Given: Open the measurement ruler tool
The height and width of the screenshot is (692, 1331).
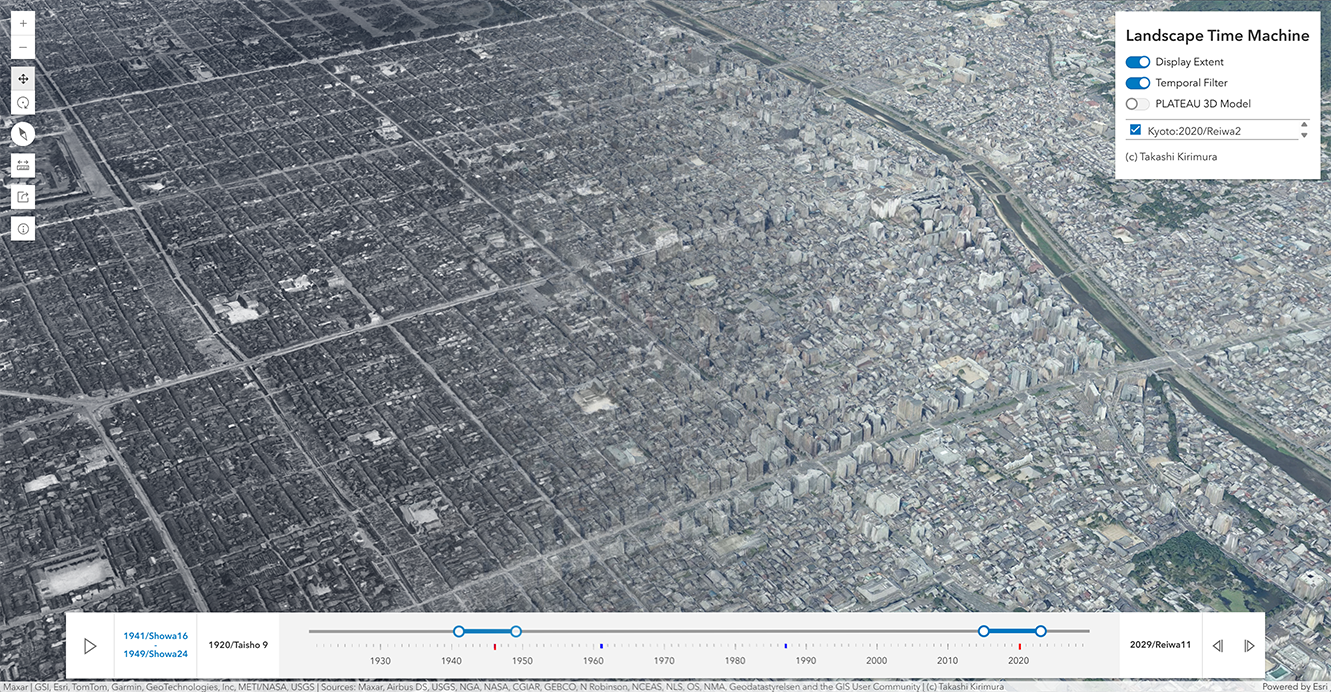Looking at the screenshot, I should click(23, 165).
